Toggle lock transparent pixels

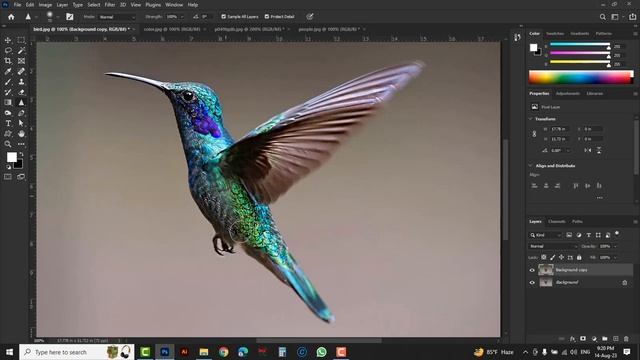pyautogui.click(x=544, y=257)
